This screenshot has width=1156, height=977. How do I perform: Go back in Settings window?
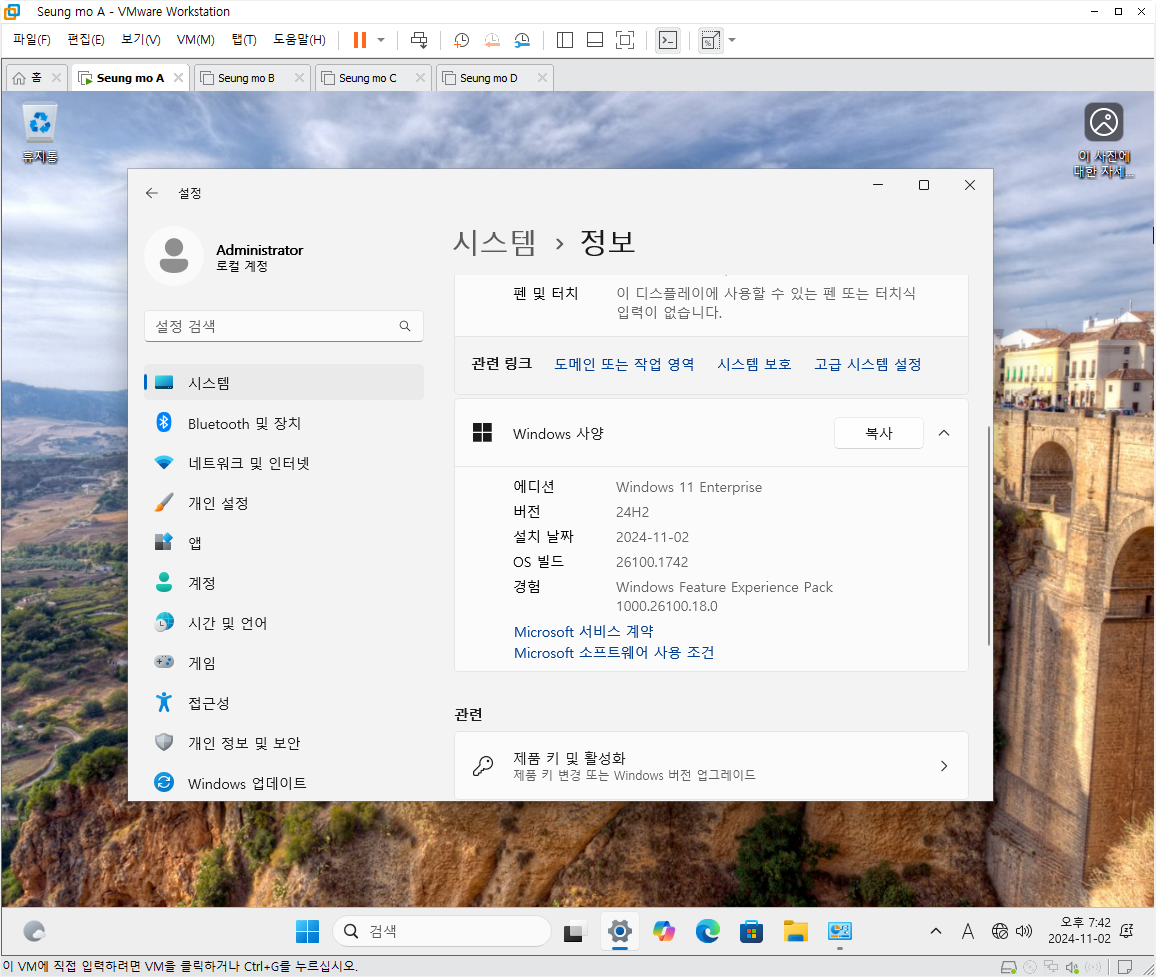[x=152, y=193]
